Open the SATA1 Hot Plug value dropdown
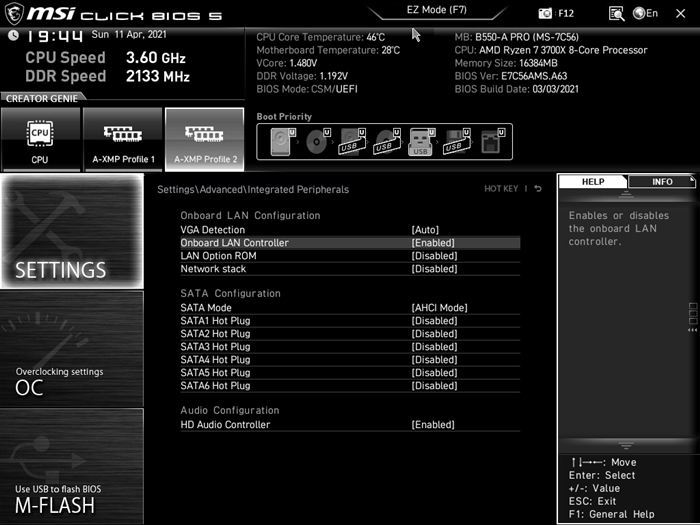 tap(434, 321)
